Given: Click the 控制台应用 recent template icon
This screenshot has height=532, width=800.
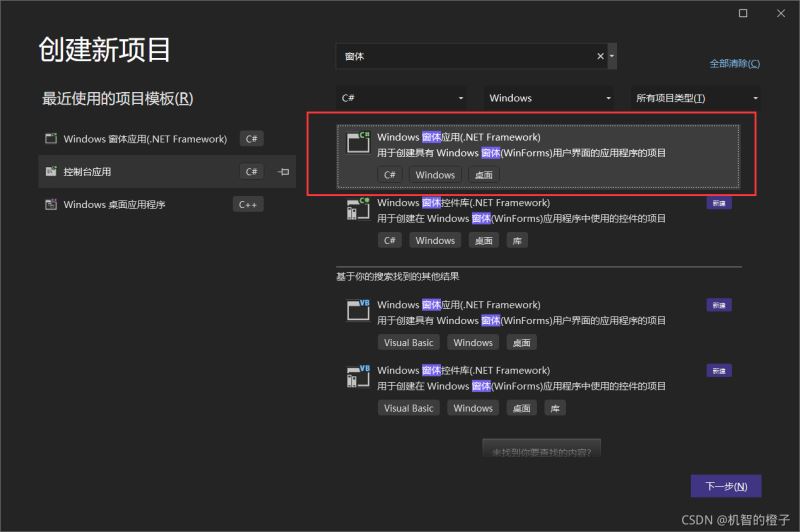Looking at the screenshot, I should [51, 171].
